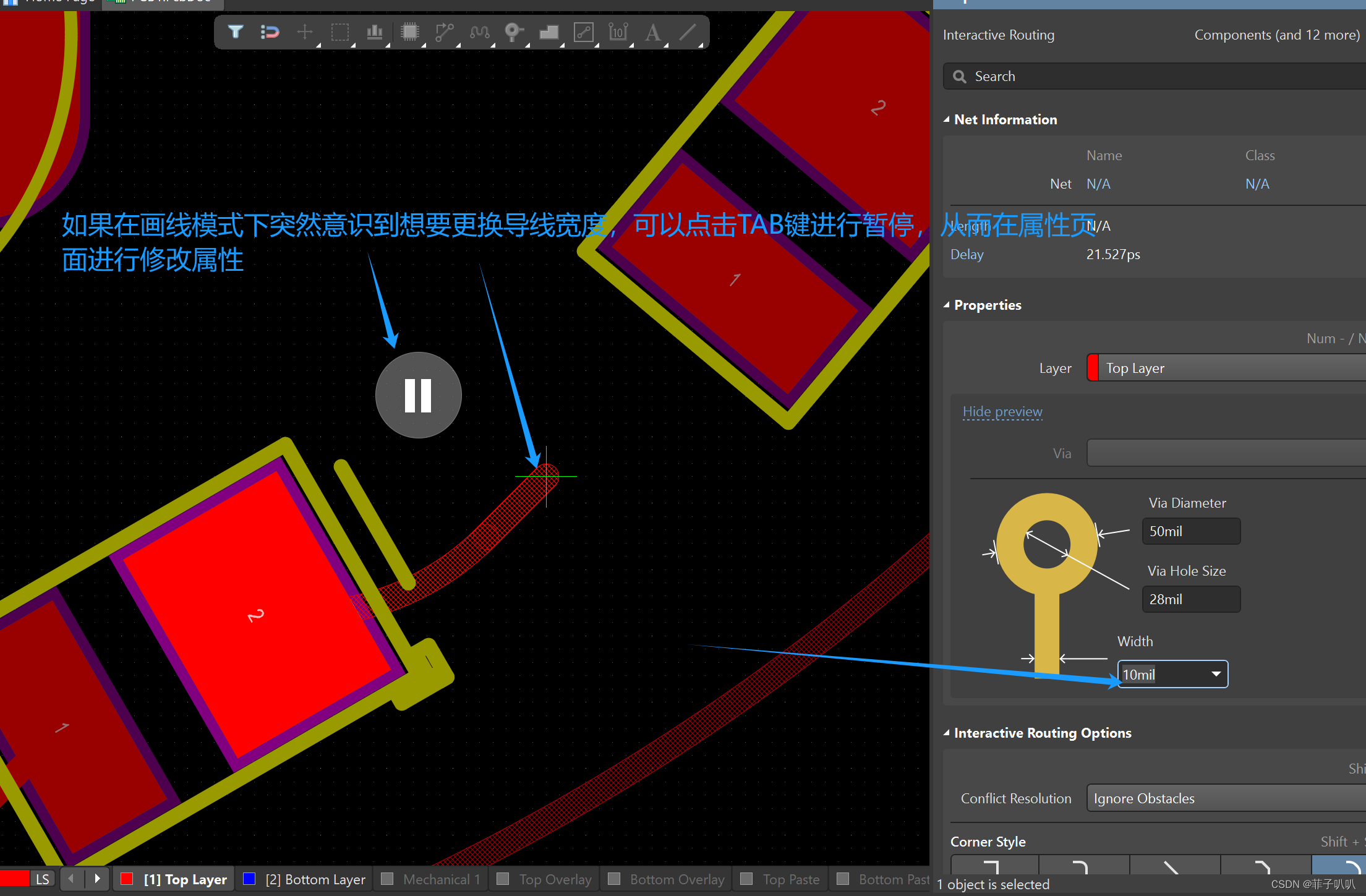Select the polygon pour tool
The image size is (1366, 896).
tap(549, 32)
